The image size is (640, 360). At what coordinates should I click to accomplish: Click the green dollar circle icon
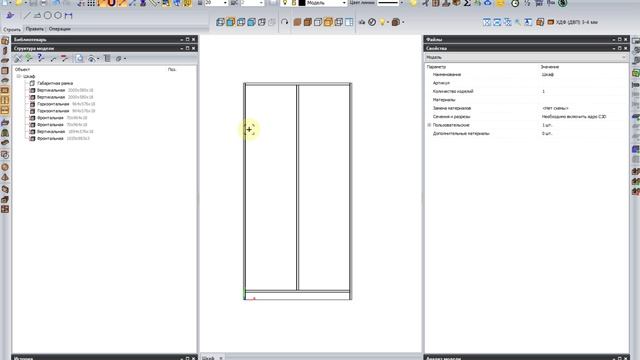tap(562, 3)
